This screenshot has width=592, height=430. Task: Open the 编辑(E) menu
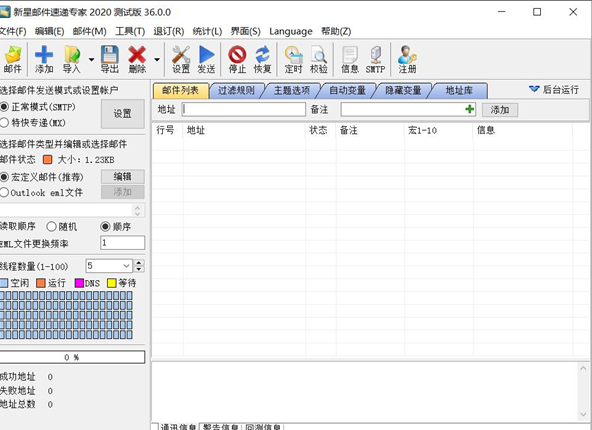coord(49,31)
